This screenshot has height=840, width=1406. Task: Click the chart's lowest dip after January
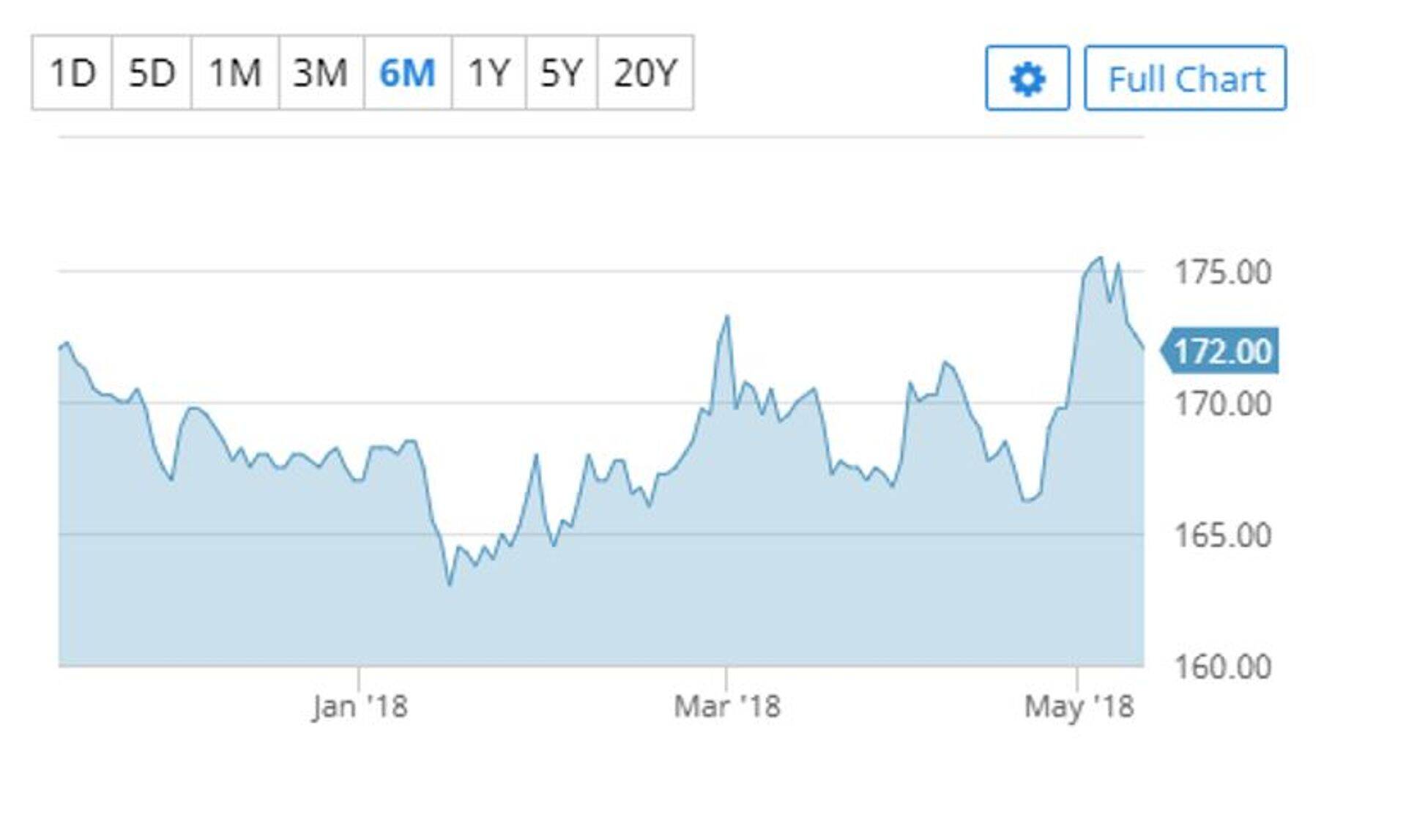click(450, 584)
